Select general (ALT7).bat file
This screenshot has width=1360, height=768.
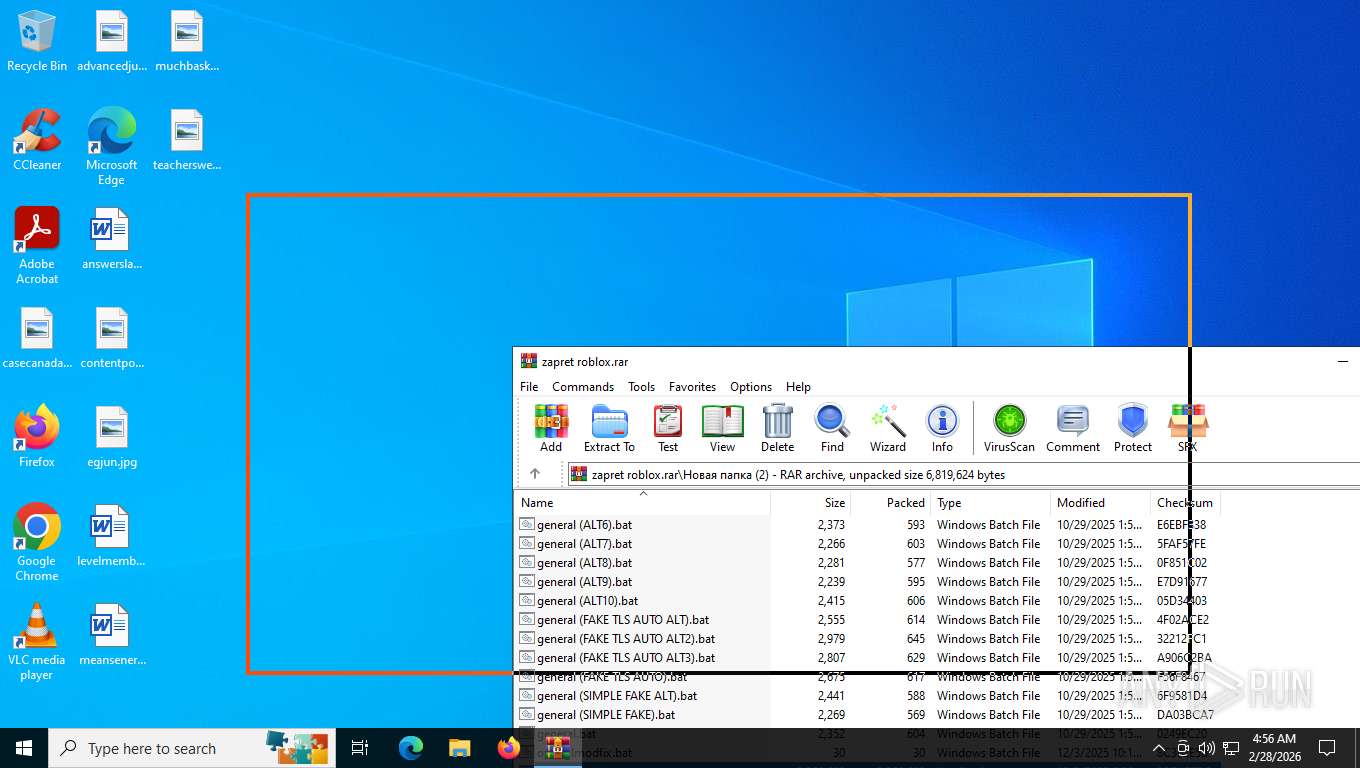pos(584,544)
